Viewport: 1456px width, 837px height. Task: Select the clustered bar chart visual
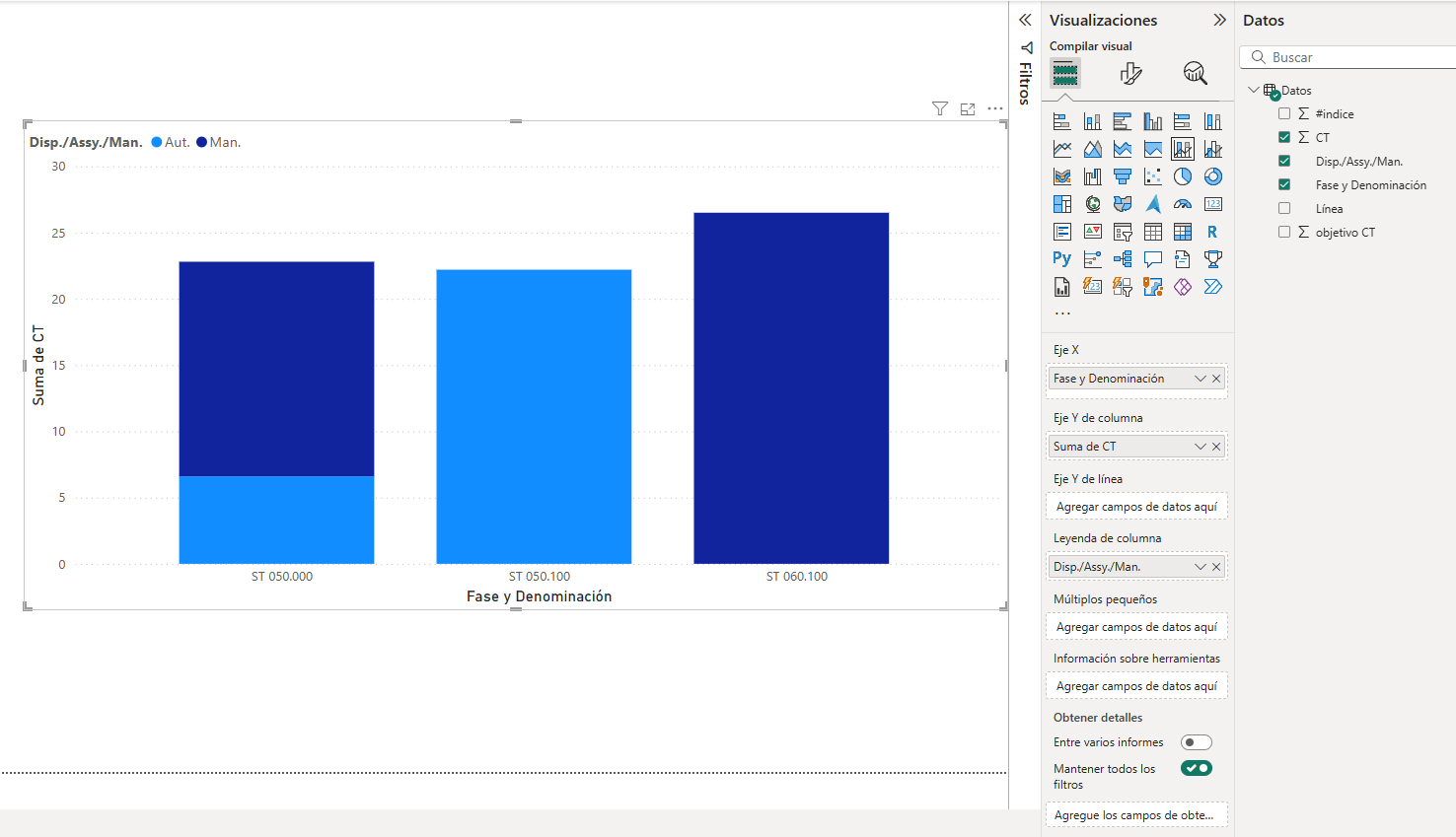1123,121
